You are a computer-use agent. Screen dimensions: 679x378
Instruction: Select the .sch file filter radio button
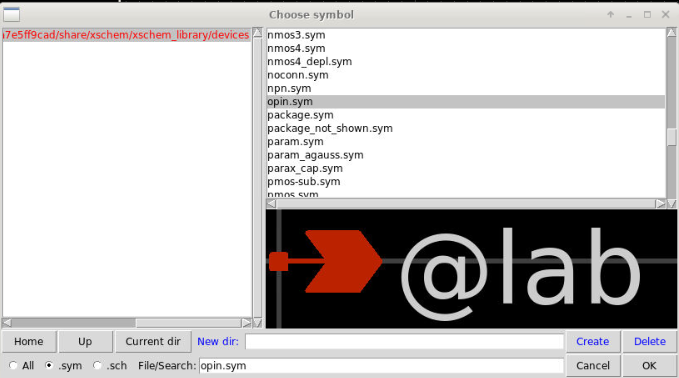97,366
